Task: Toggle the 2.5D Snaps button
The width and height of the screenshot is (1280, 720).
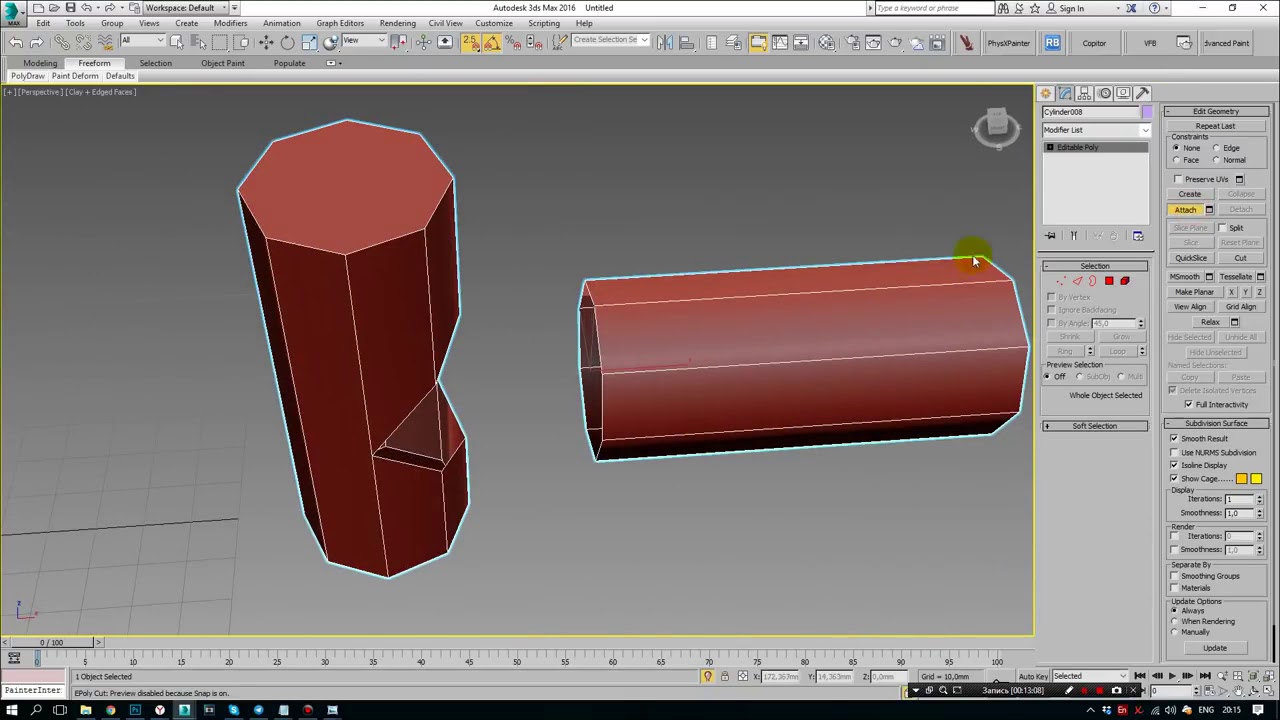Action: 470,42
